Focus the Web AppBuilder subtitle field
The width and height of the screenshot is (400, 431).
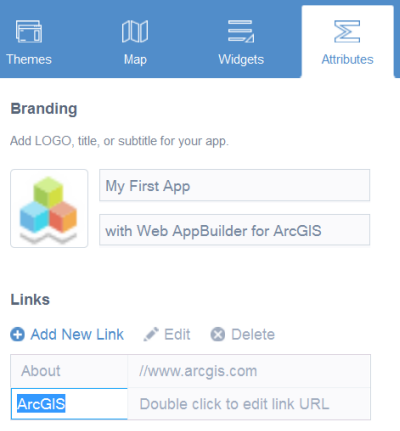coord(234,230)
